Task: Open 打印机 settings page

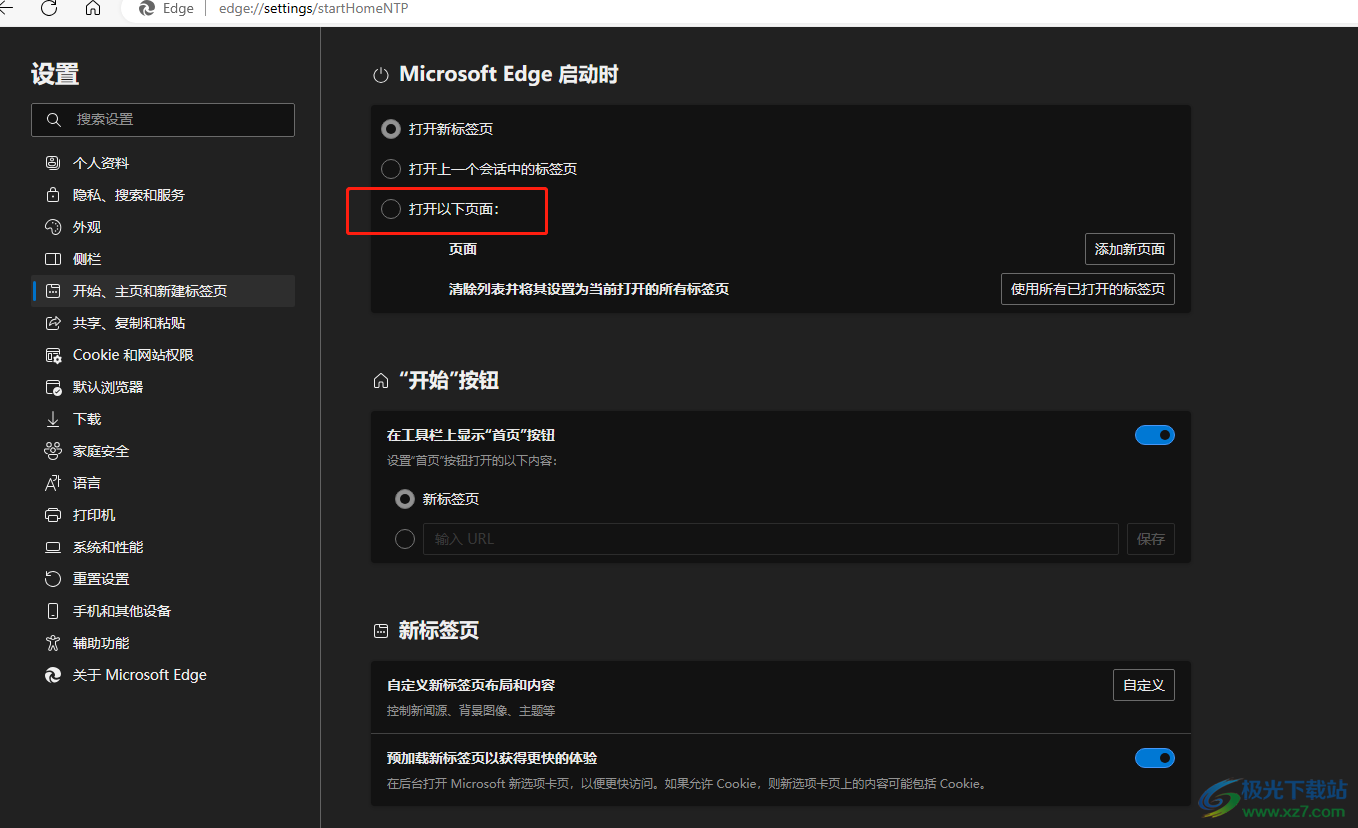Action: 163,515
